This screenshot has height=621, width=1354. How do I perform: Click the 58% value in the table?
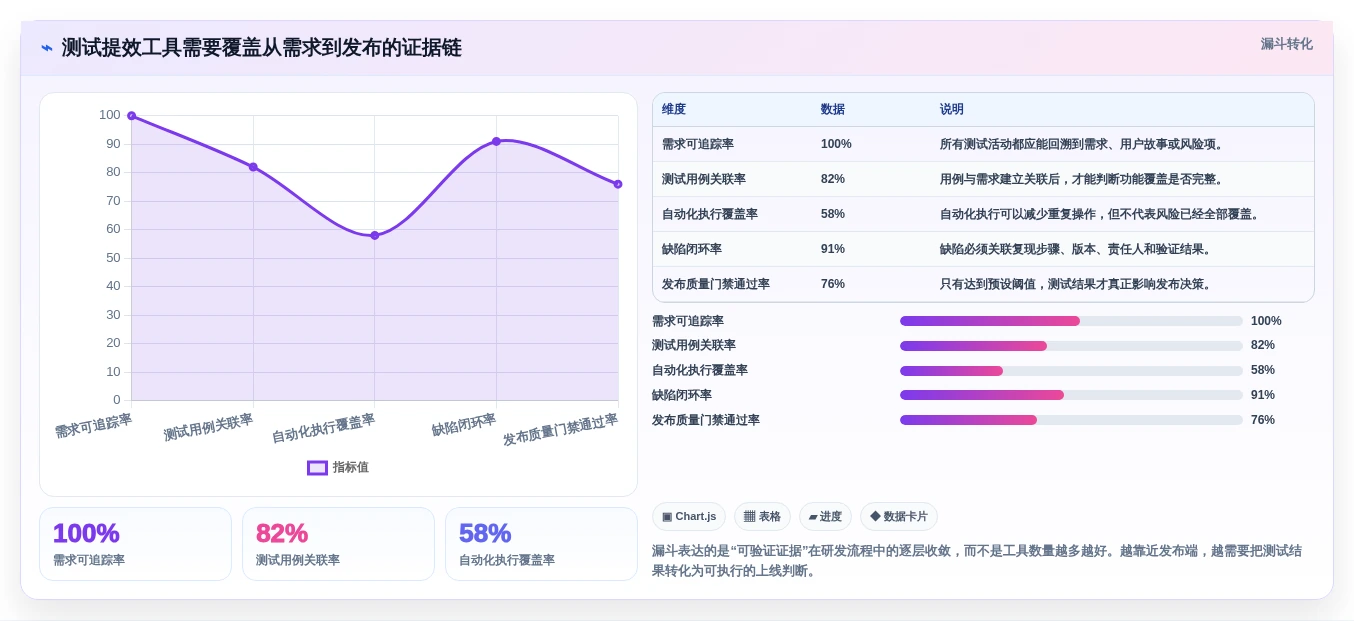[x=833, y=214]
